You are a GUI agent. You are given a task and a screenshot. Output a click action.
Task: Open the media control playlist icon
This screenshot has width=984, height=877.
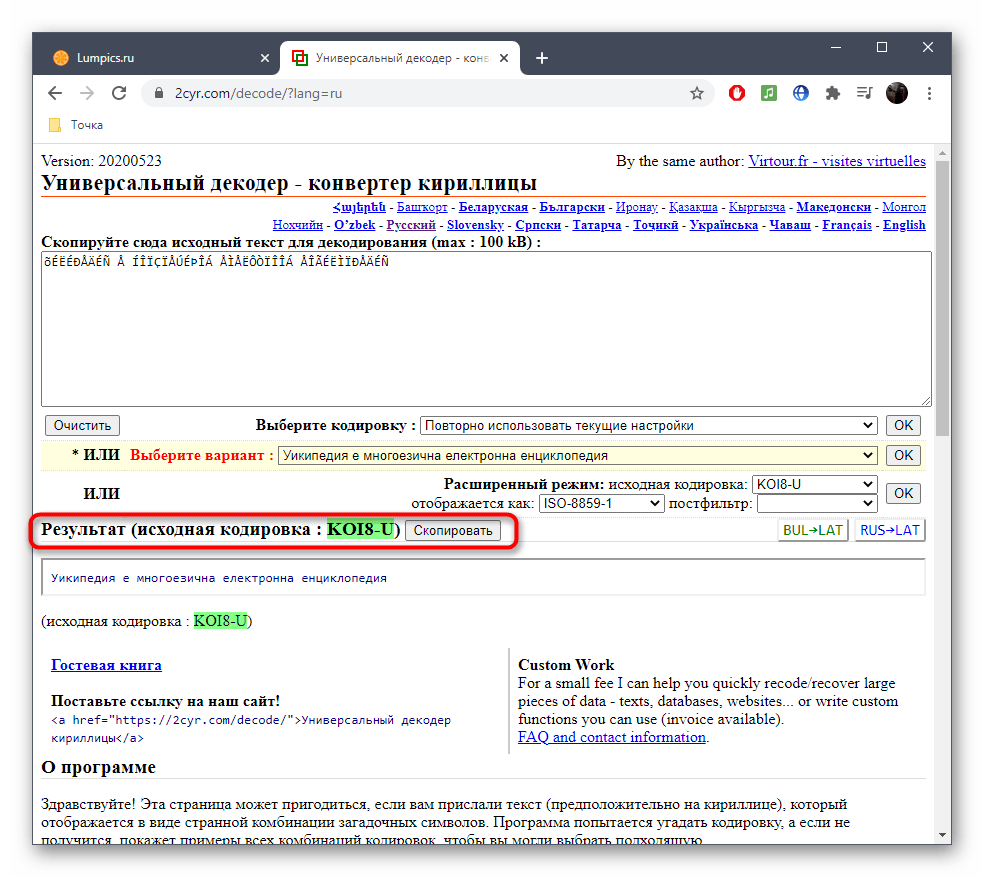[865, 94]
